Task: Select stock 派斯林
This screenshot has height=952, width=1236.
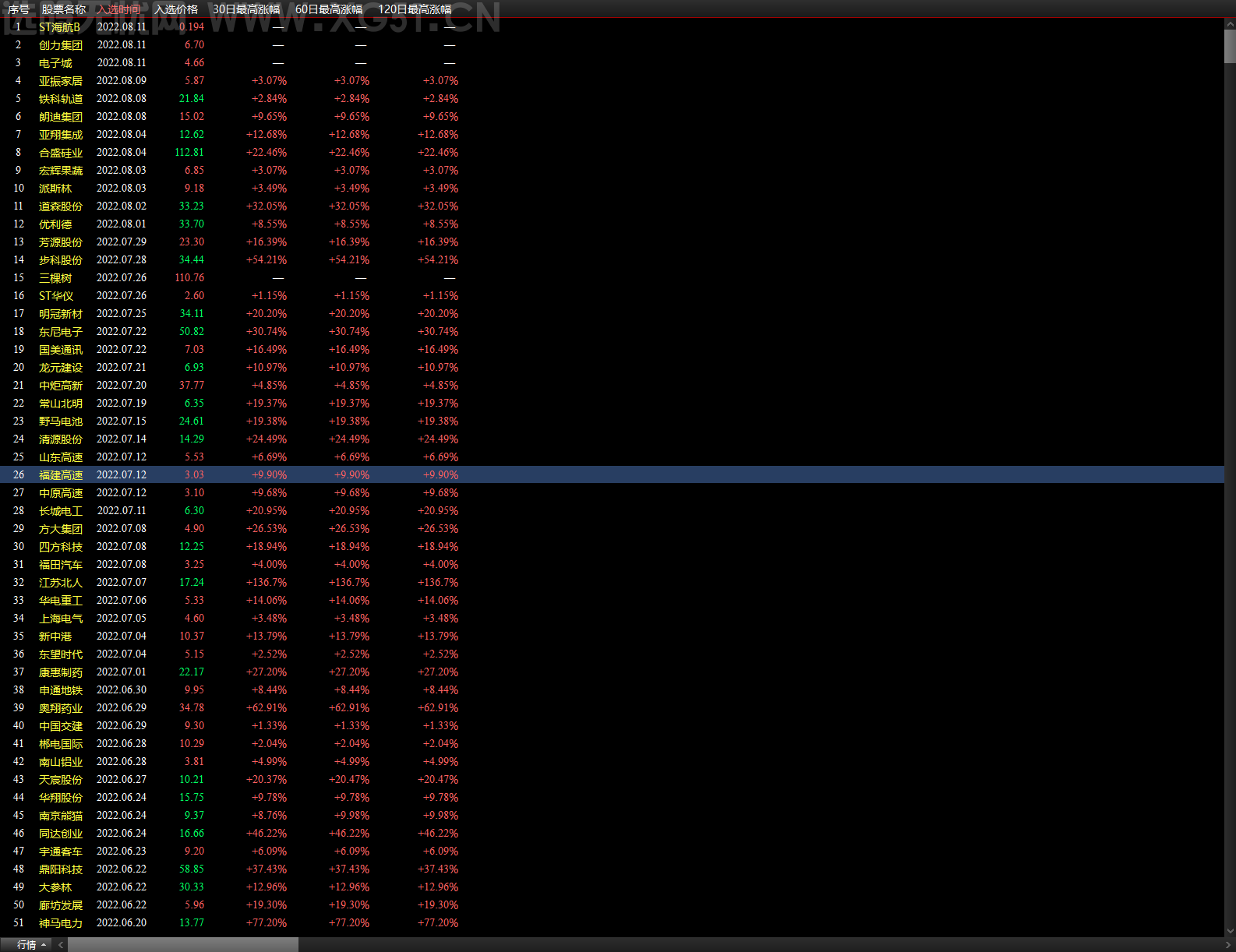Action: [55, 189]
